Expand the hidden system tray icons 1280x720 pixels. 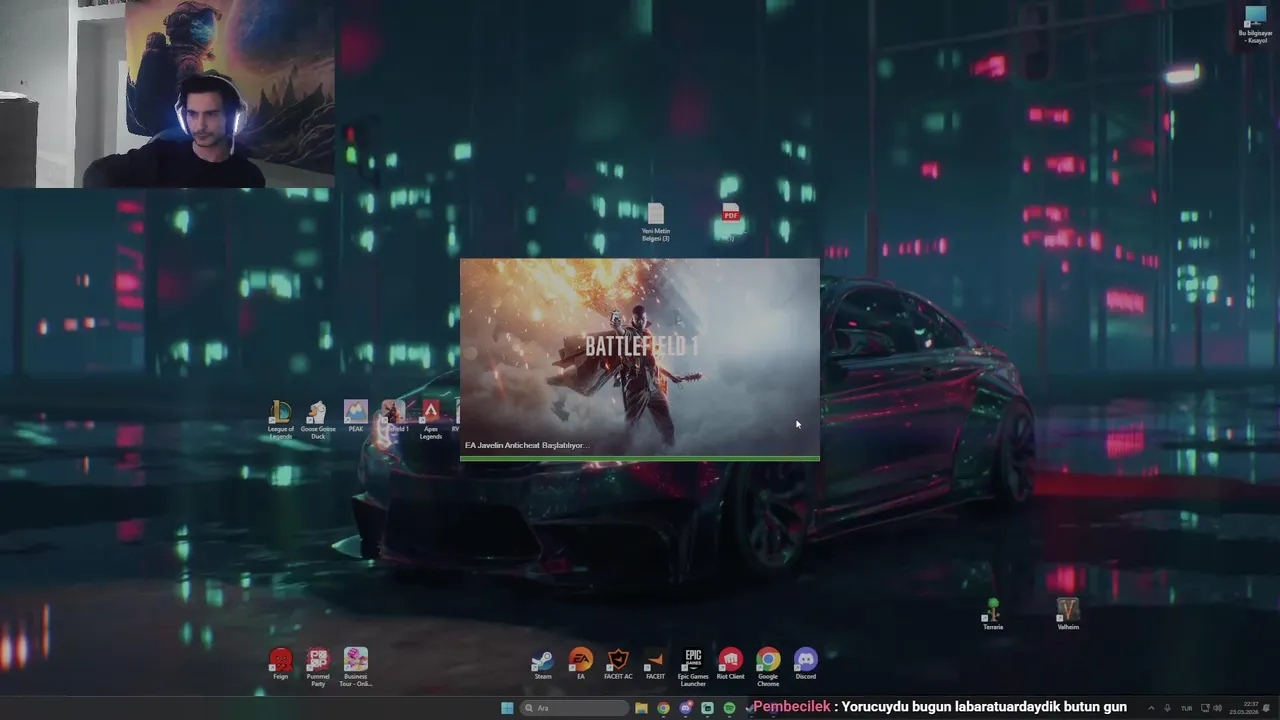[x=1150, y=708]
